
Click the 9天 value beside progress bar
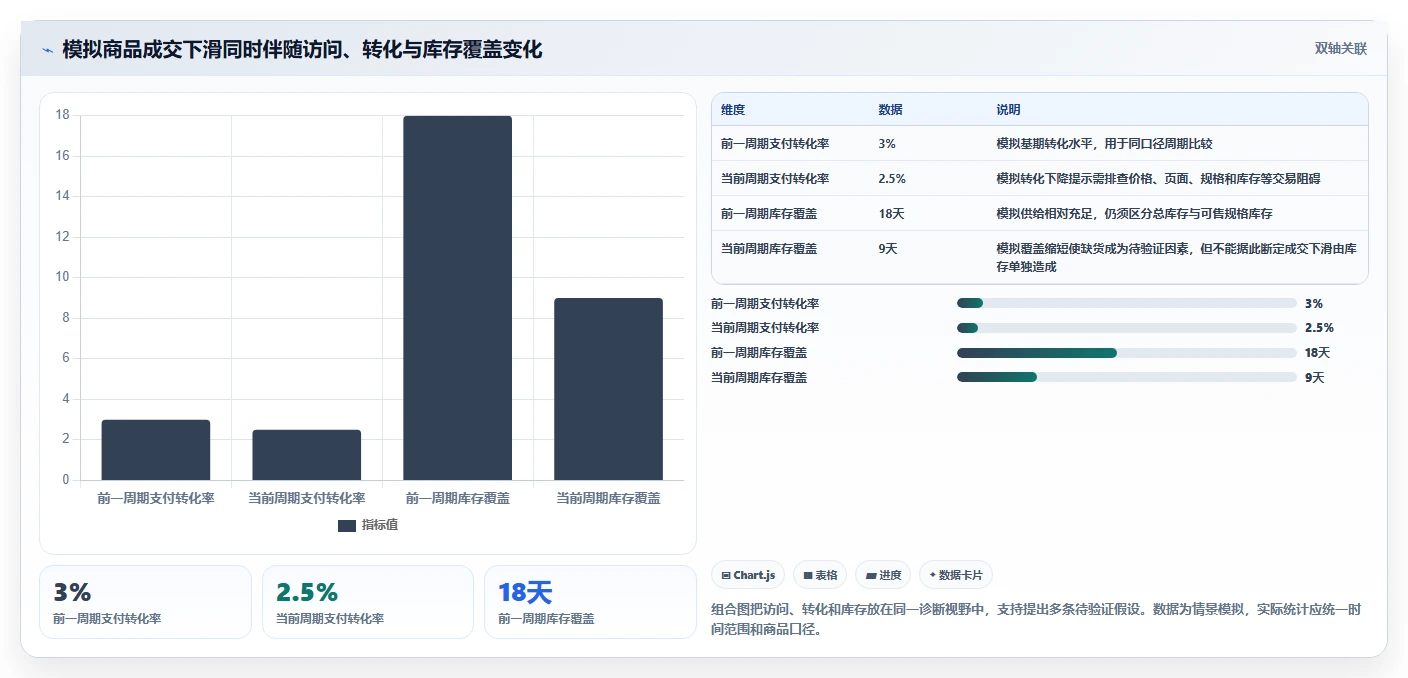tap(1315, 377)
